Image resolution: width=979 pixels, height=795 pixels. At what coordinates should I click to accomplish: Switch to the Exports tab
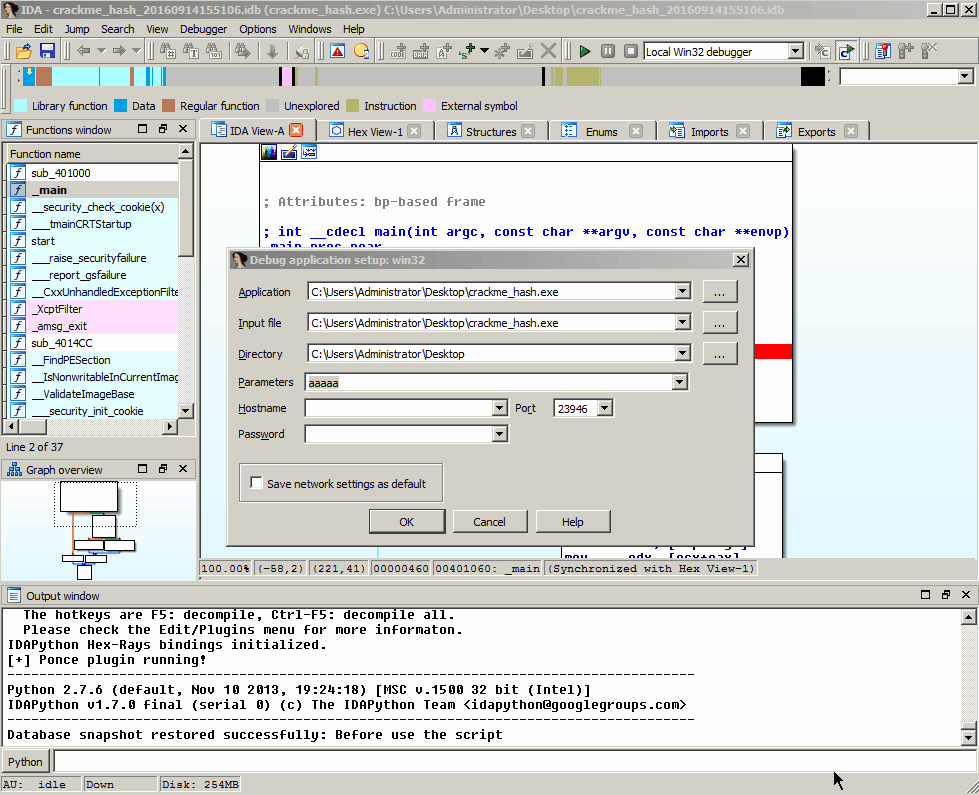pyautogui.click(x=816, y=131)
